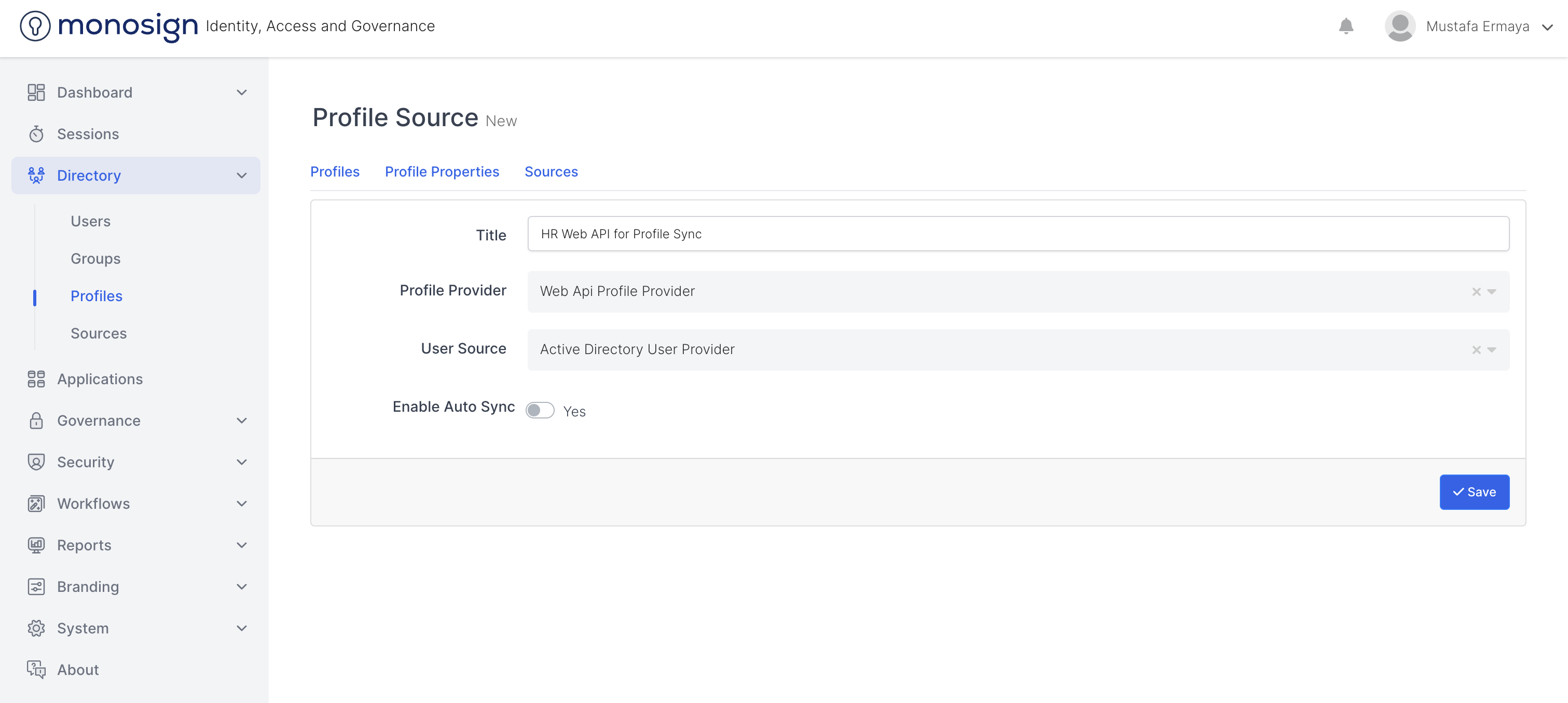Select the Security shield icon
Screen dimensions: 1568x703
pos(36,462)
